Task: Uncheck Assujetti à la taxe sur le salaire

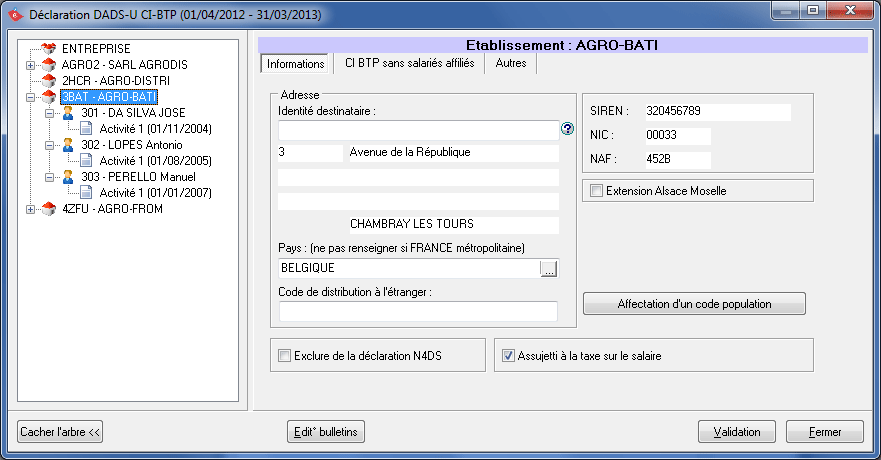Action: pos(508,355)
